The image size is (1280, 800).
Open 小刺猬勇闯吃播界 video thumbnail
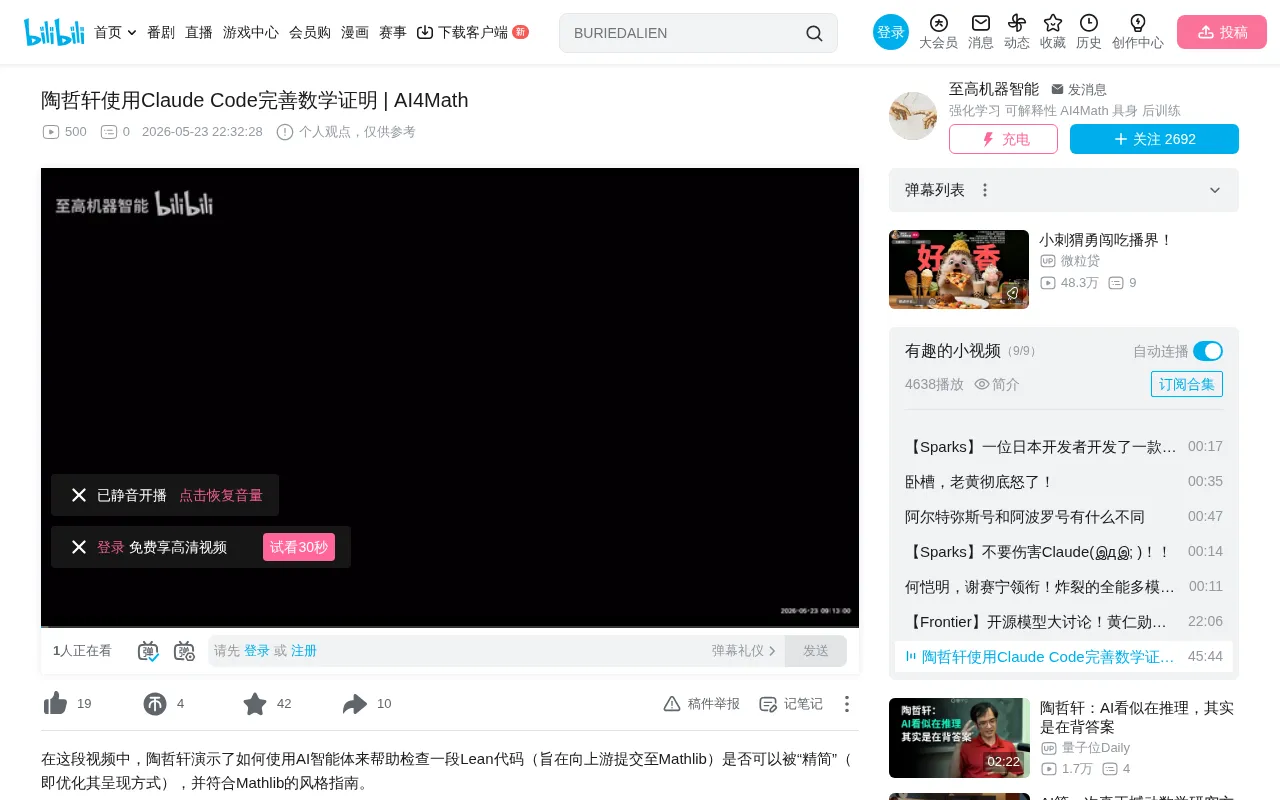(x=959, y=269)
